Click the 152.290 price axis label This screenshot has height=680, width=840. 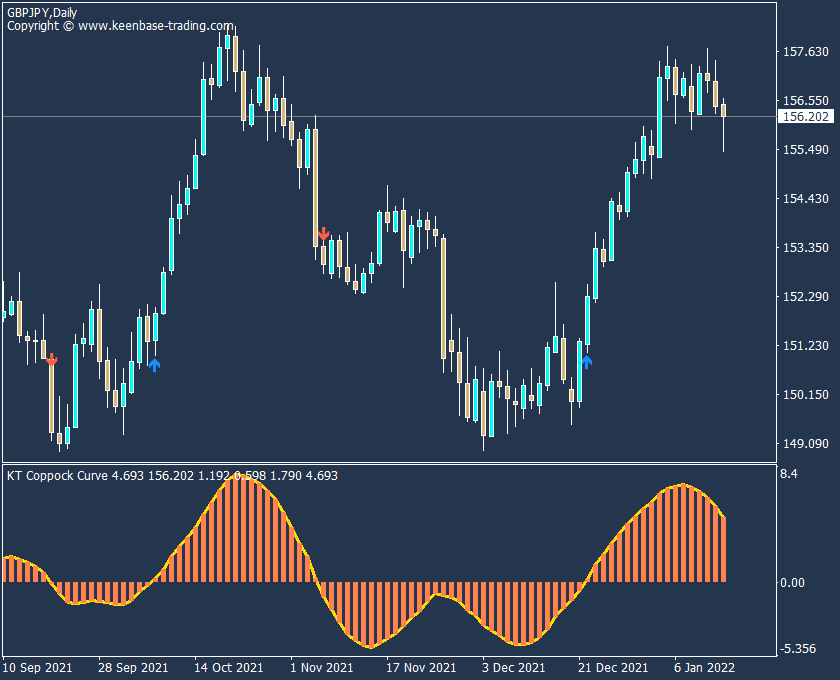pyautogui.click(x=806, y=296)
